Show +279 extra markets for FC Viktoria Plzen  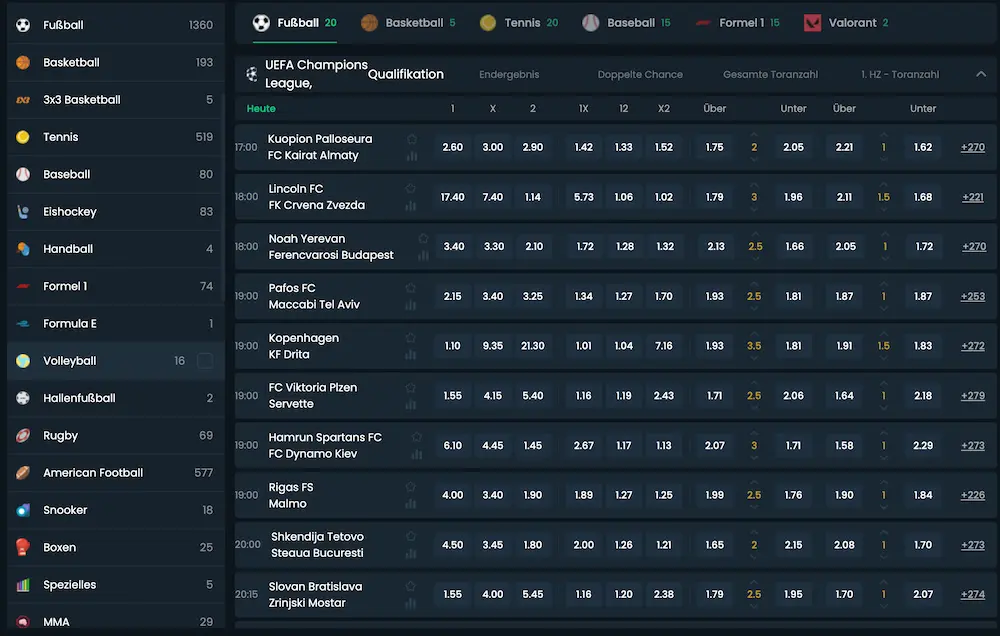pyautogui.click(x=973, y=396)
